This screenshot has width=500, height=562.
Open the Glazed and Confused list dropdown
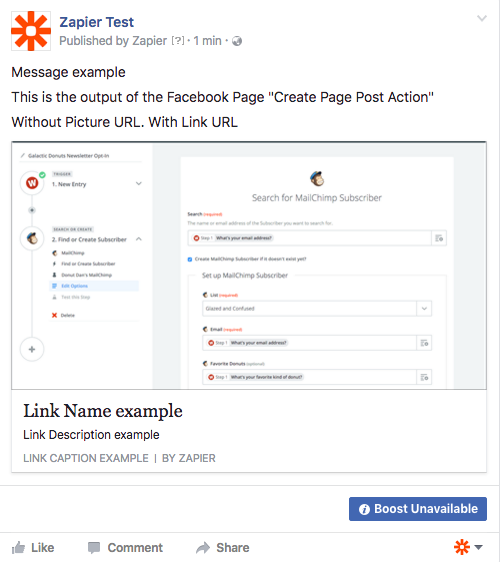coord(317,309)
